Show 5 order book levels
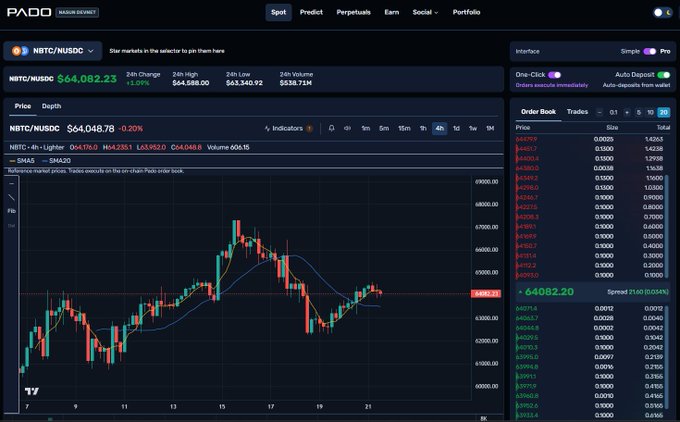The image size is (680, 422). 638,112
